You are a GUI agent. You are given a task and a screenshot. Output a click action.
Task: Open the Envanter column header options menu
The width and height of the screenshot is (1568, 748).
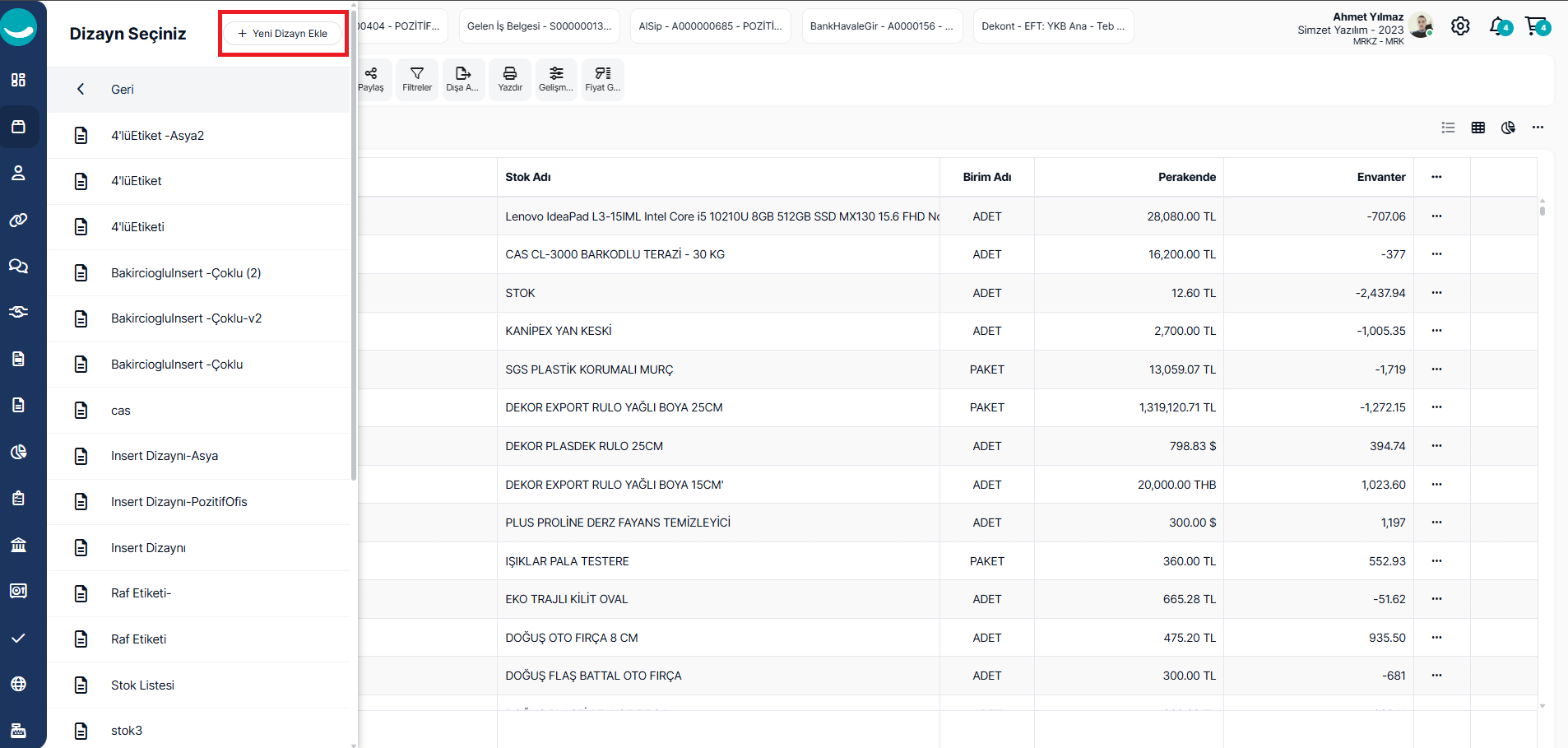point(1436,177)
